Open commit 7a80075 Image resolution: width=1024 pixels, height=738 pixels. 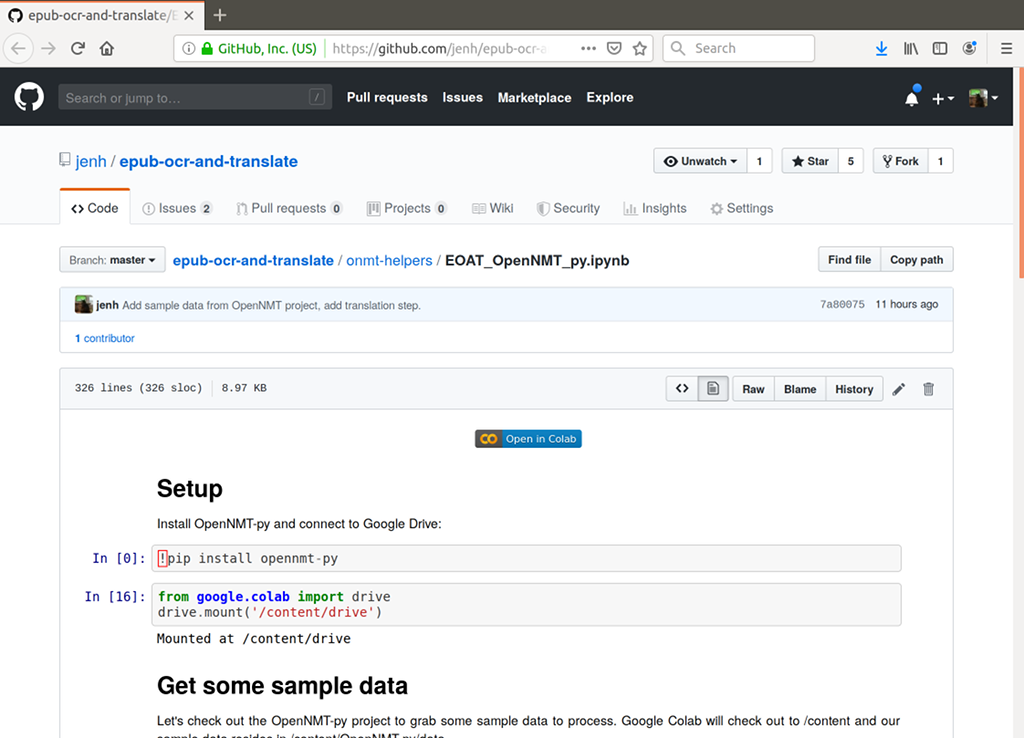point(842,304)
